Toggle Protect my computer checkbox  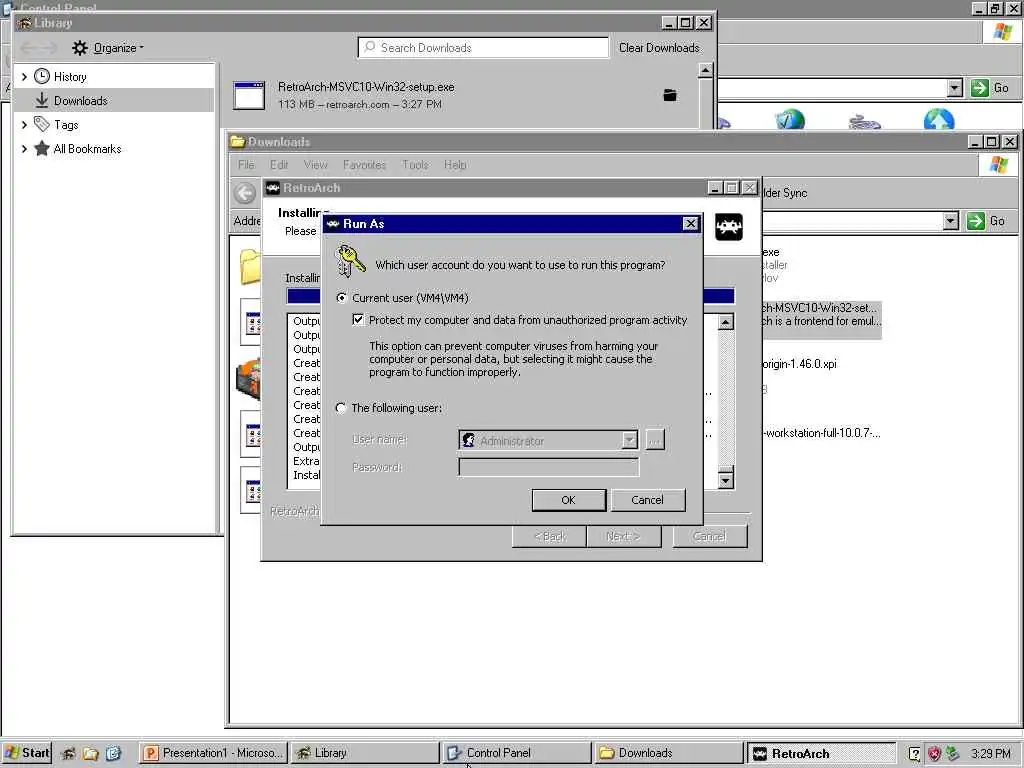point(358,319)
